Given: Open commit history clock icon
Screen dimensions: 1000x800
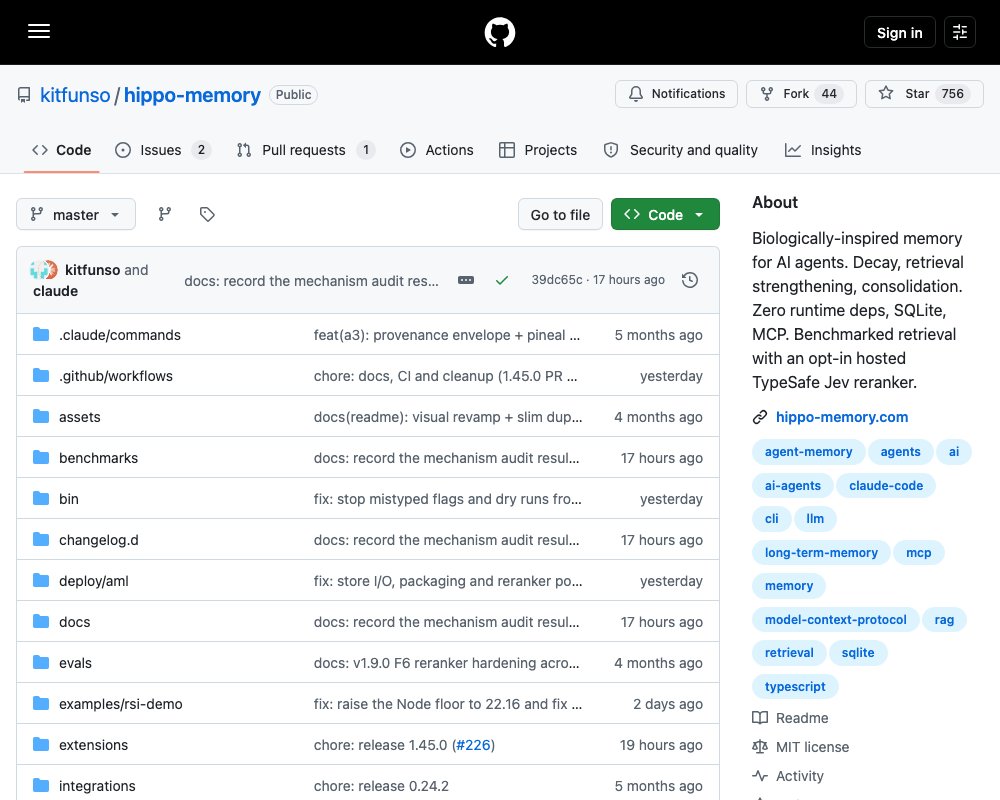Looking at the screenshot, I should (689, 280).
